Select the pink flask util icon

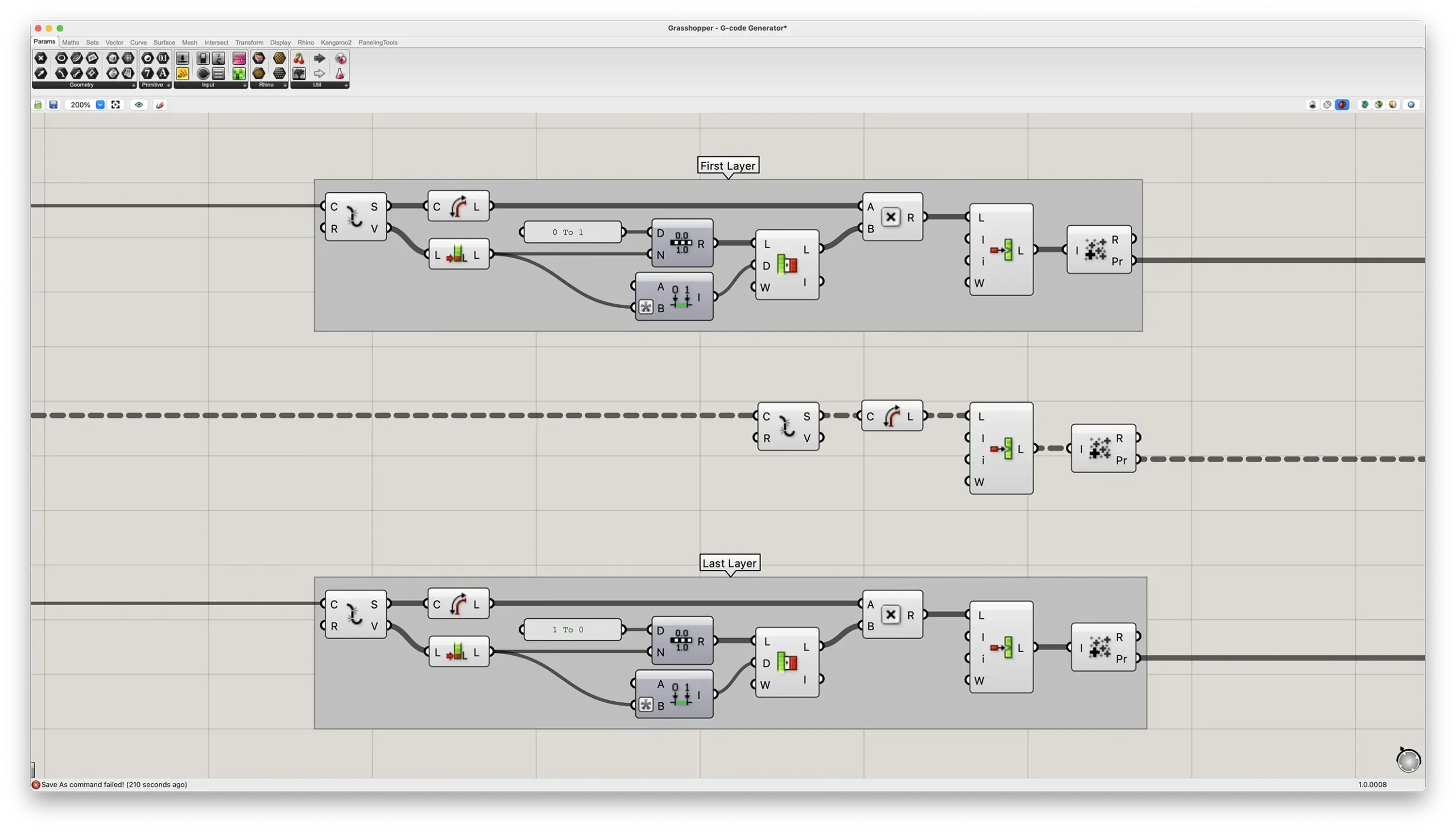[x=340, y=73]
